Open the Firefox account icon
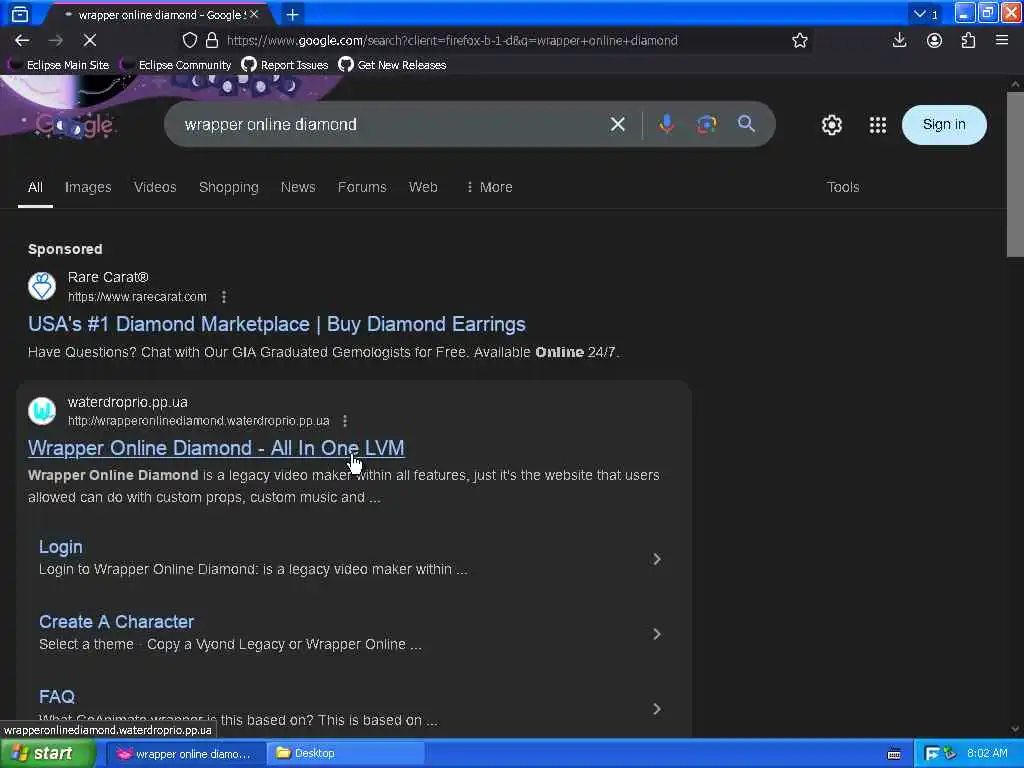The height and width of the screenshot is (768, 1024). pos(935,40)
